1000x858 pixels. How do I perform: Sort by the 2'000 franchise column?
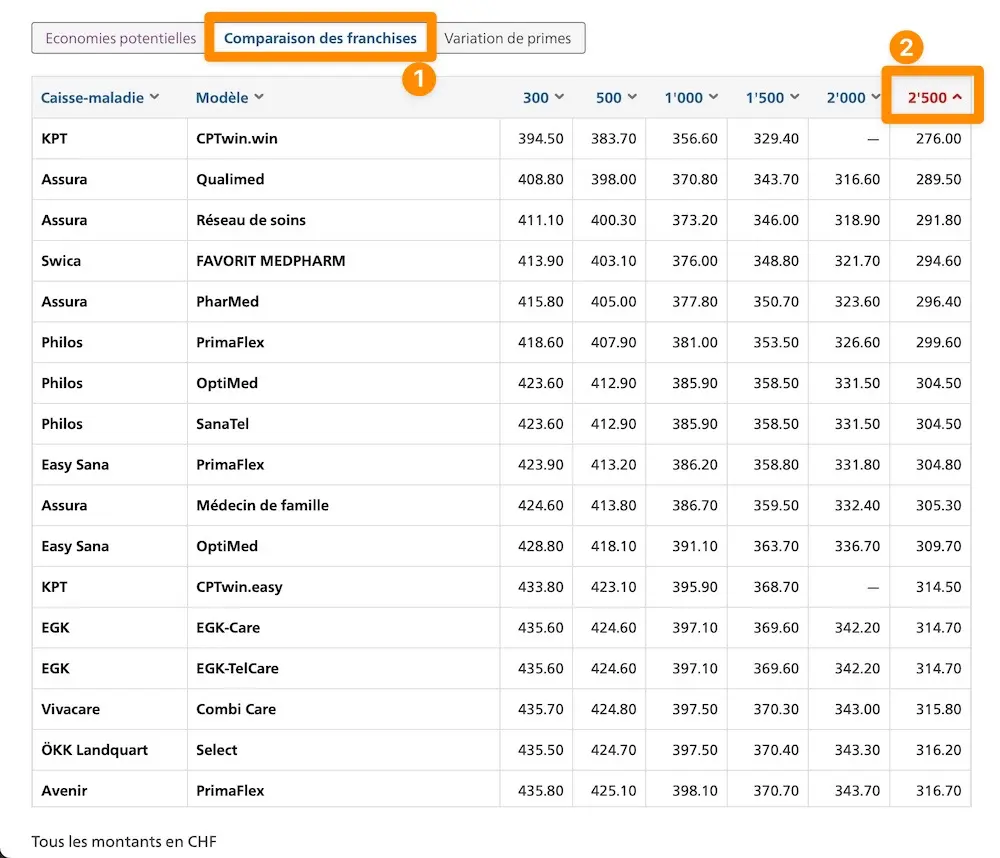coord(853,98)
